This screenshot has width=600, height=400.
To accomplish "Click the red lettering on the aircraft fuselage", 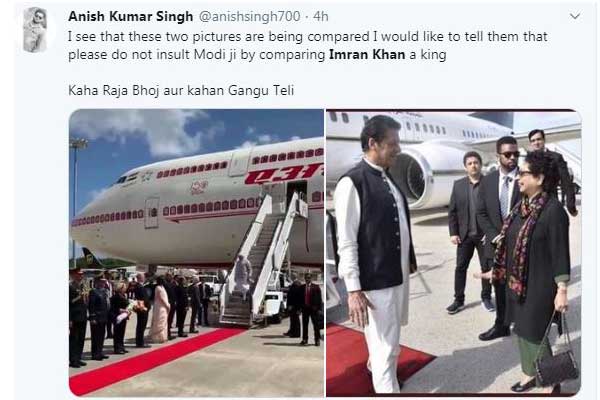I will pyautogui.click(x=283, y=174).
